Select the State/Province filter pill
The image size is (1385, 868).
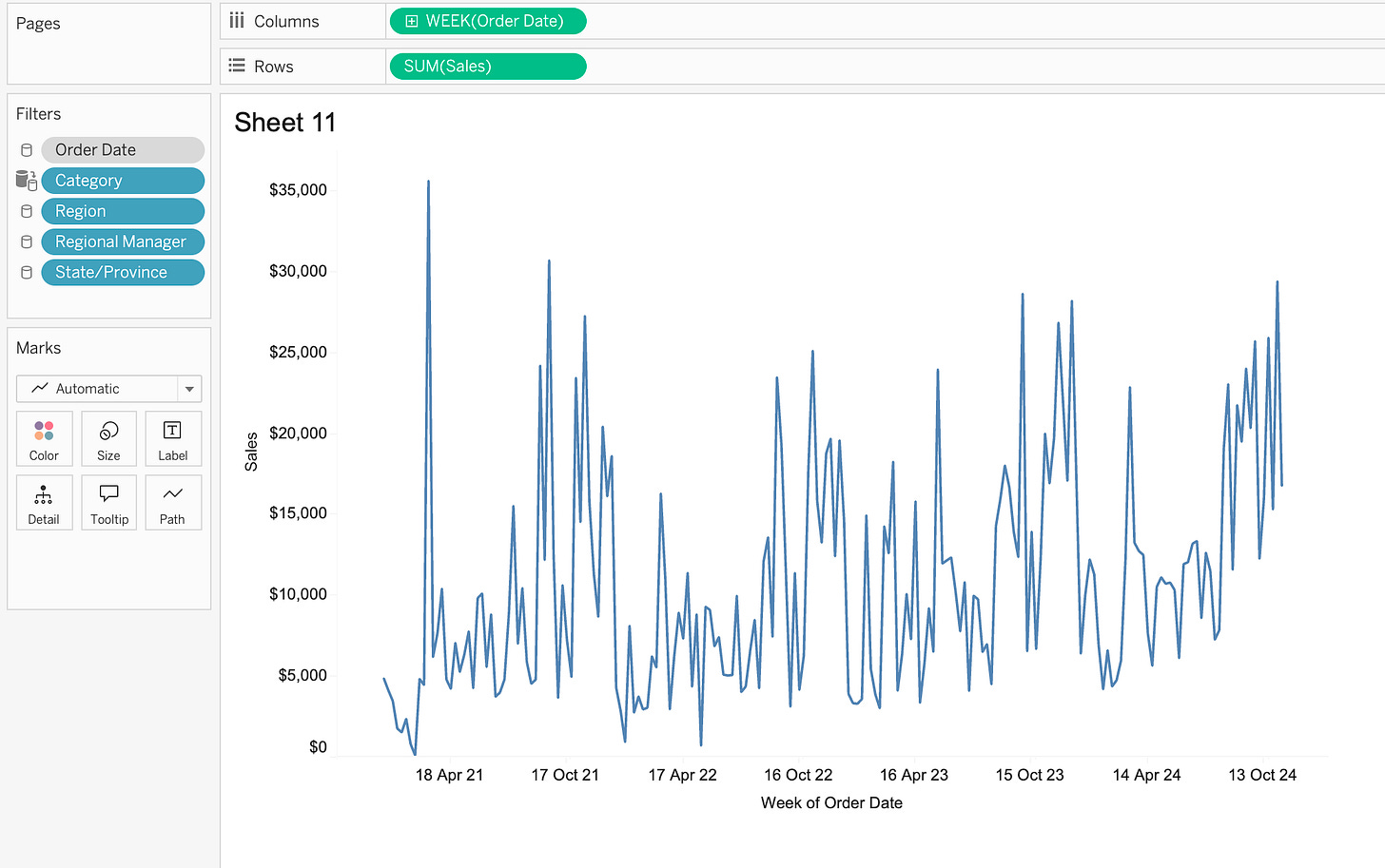point(123,272)
